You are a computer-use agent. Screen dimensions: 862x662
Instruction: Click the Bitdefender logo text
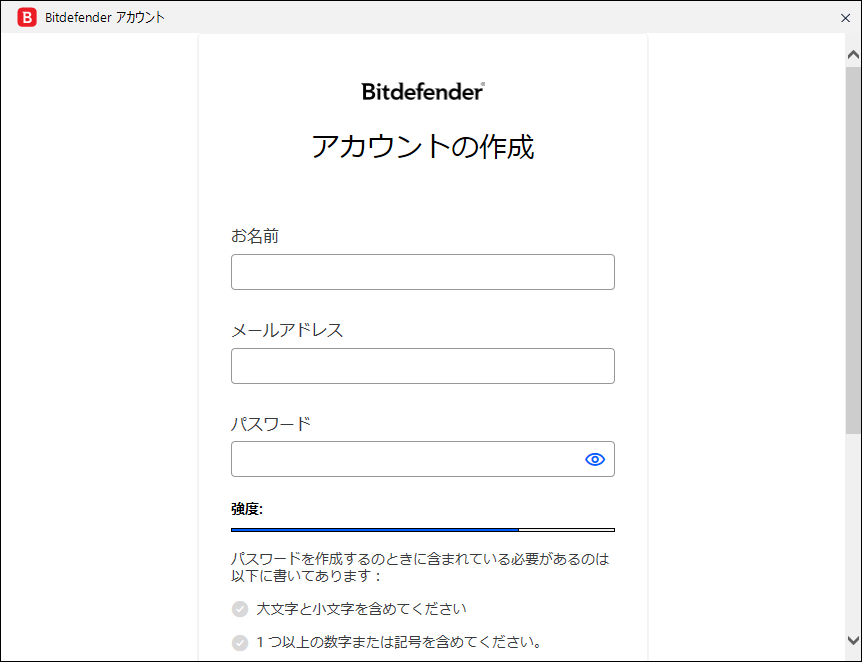coord(423,91)
